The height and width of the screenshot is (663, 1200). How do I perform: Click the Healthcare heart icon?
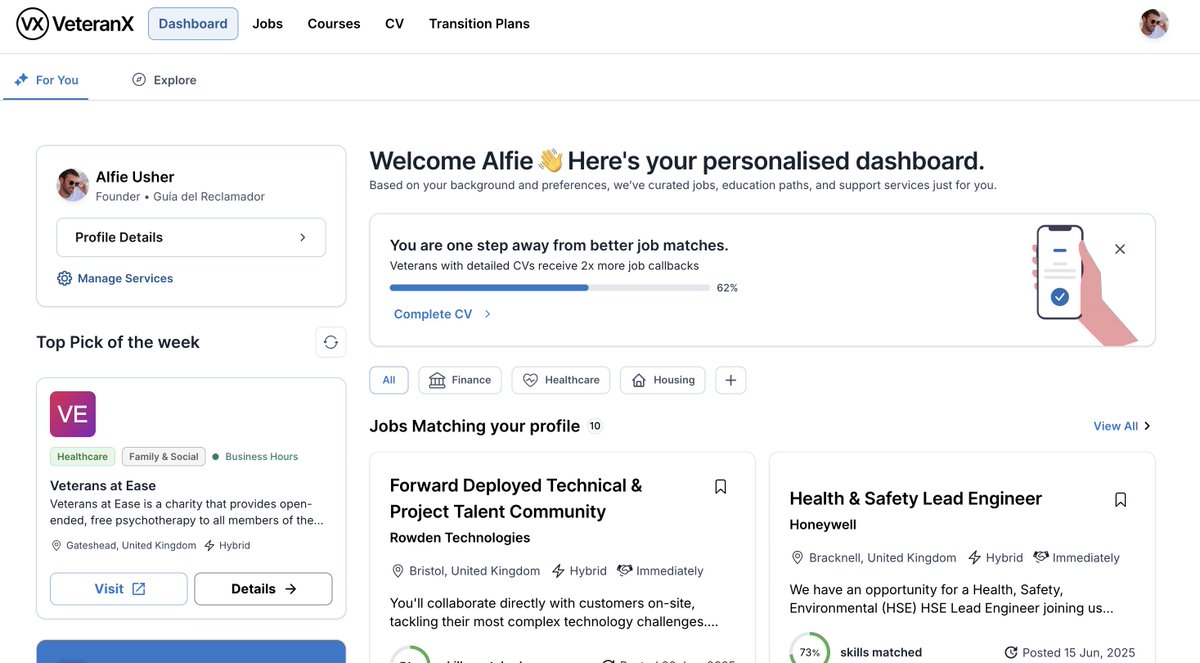[530, 380]
